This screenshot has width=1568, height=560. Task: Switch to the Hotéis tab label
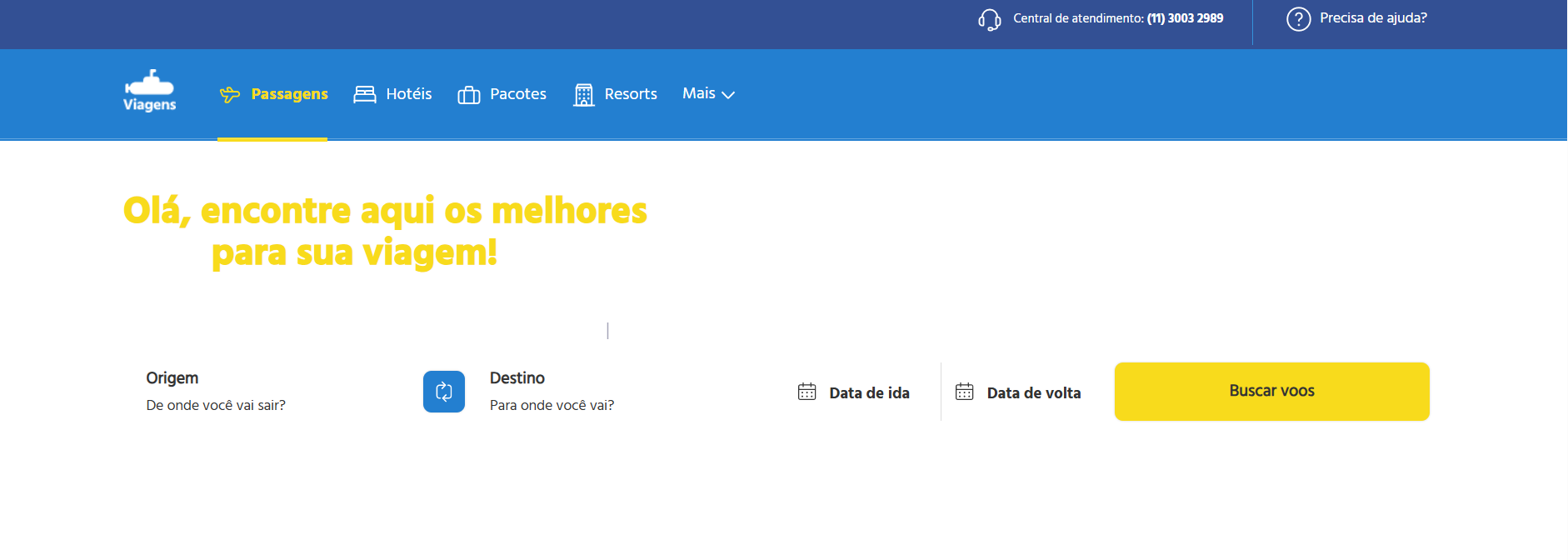coord(409,94)
